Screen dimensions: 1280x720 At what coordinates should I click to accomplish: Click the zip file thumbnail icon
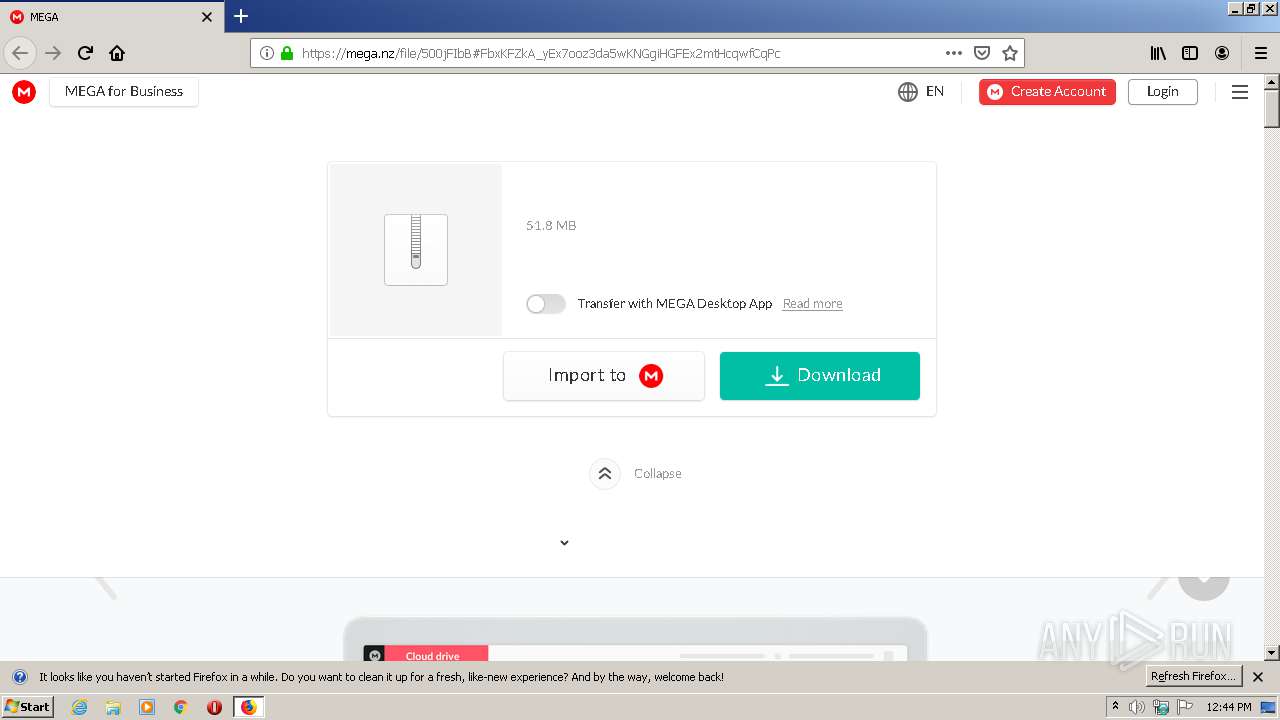416,250
